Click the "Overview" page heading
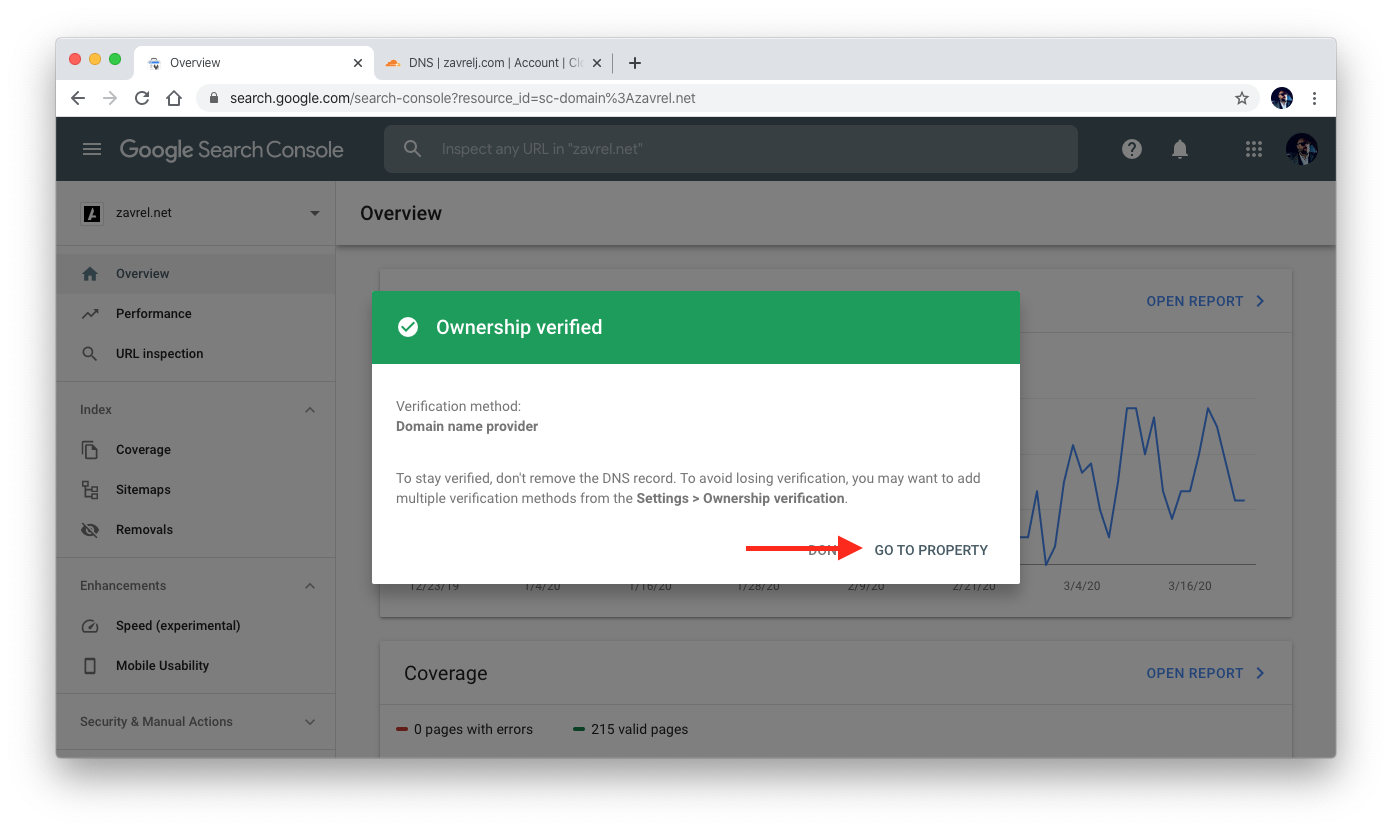 click(401, 213)
